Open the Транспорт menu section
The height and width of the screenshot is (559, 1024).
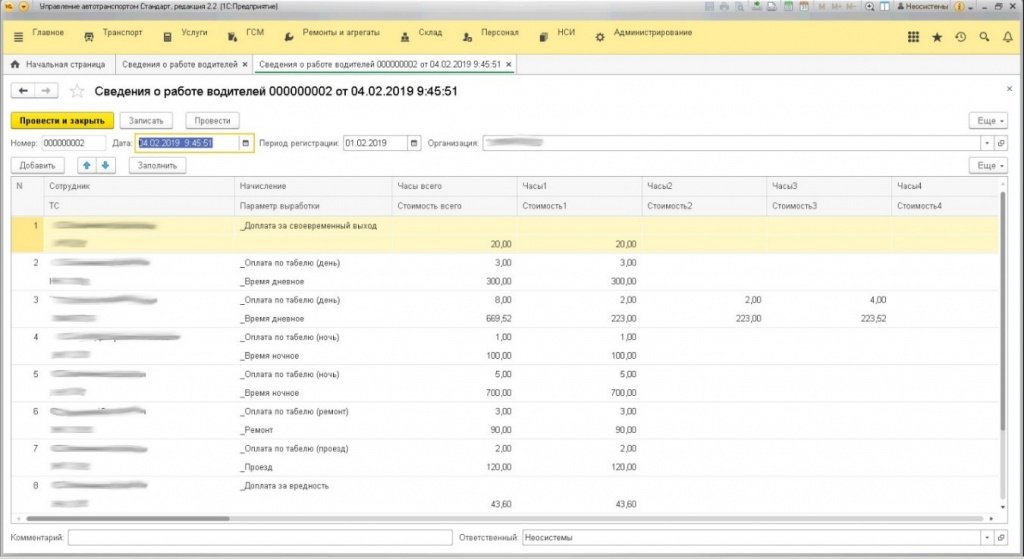click(113, 33)
